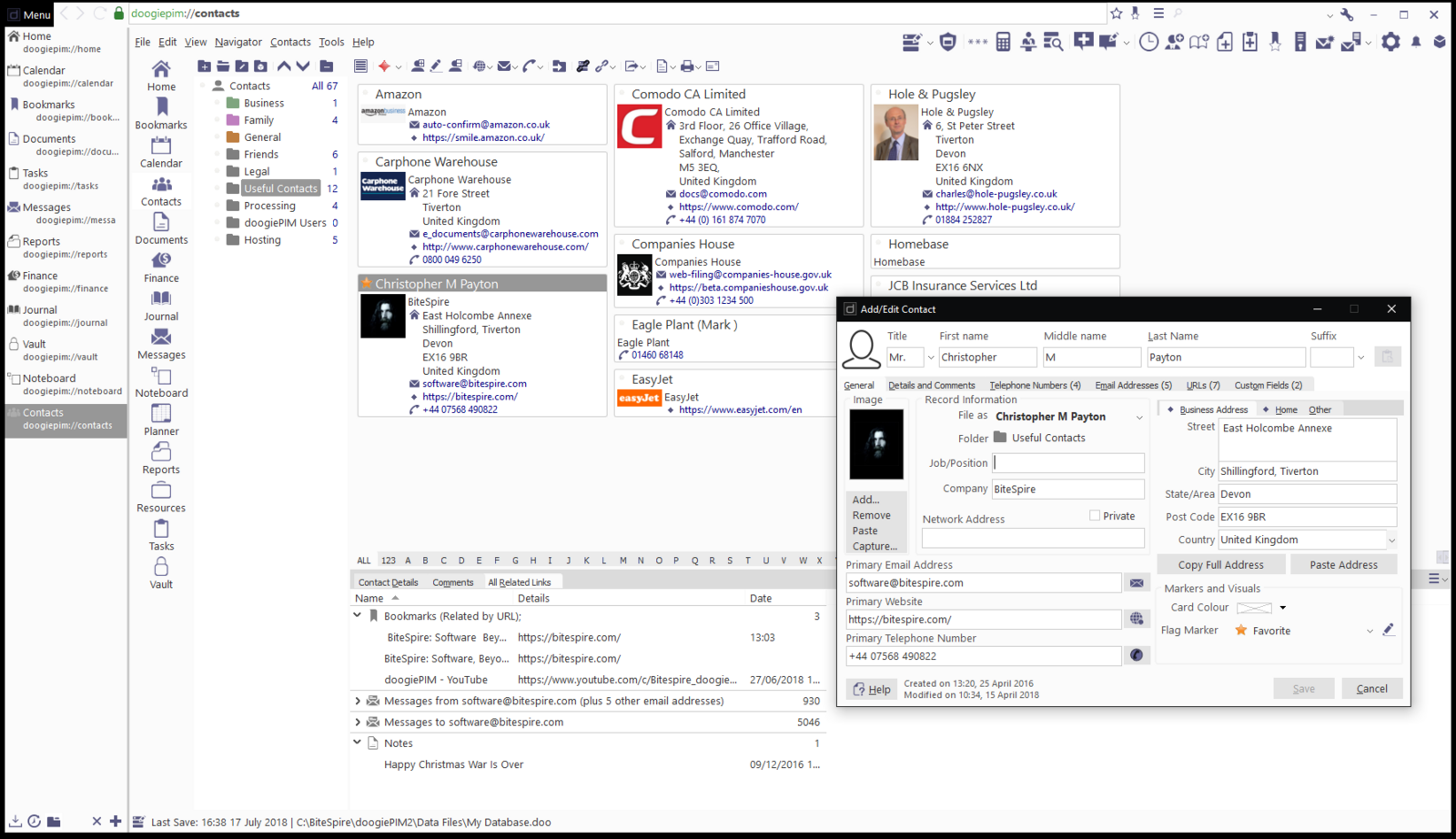Filter contacts by letter M

pos(622,561)
